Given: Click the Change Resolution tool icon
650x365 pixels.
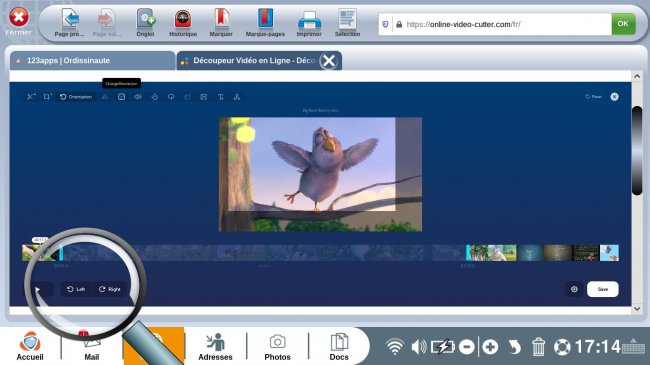Looking at the screenshot, I should point(121,97).
